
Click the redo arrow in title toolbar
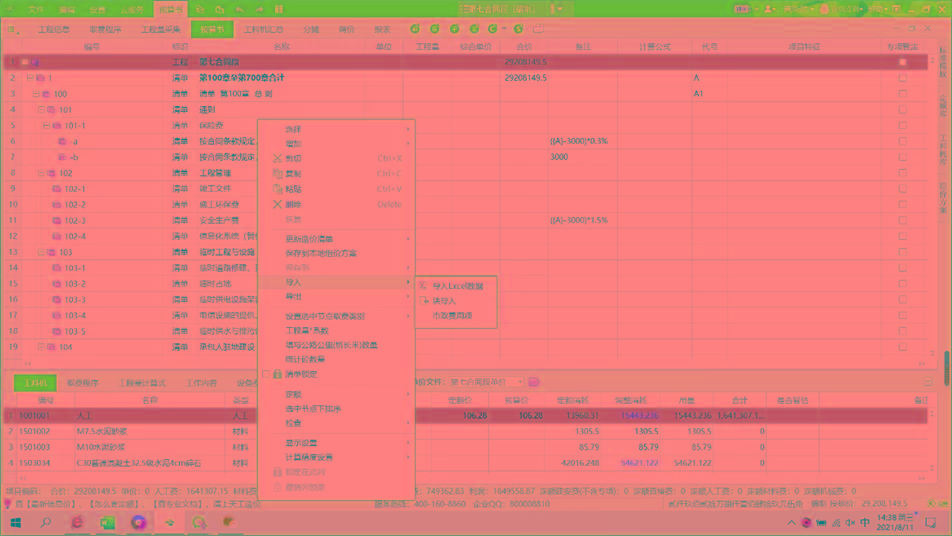[259, 9]
